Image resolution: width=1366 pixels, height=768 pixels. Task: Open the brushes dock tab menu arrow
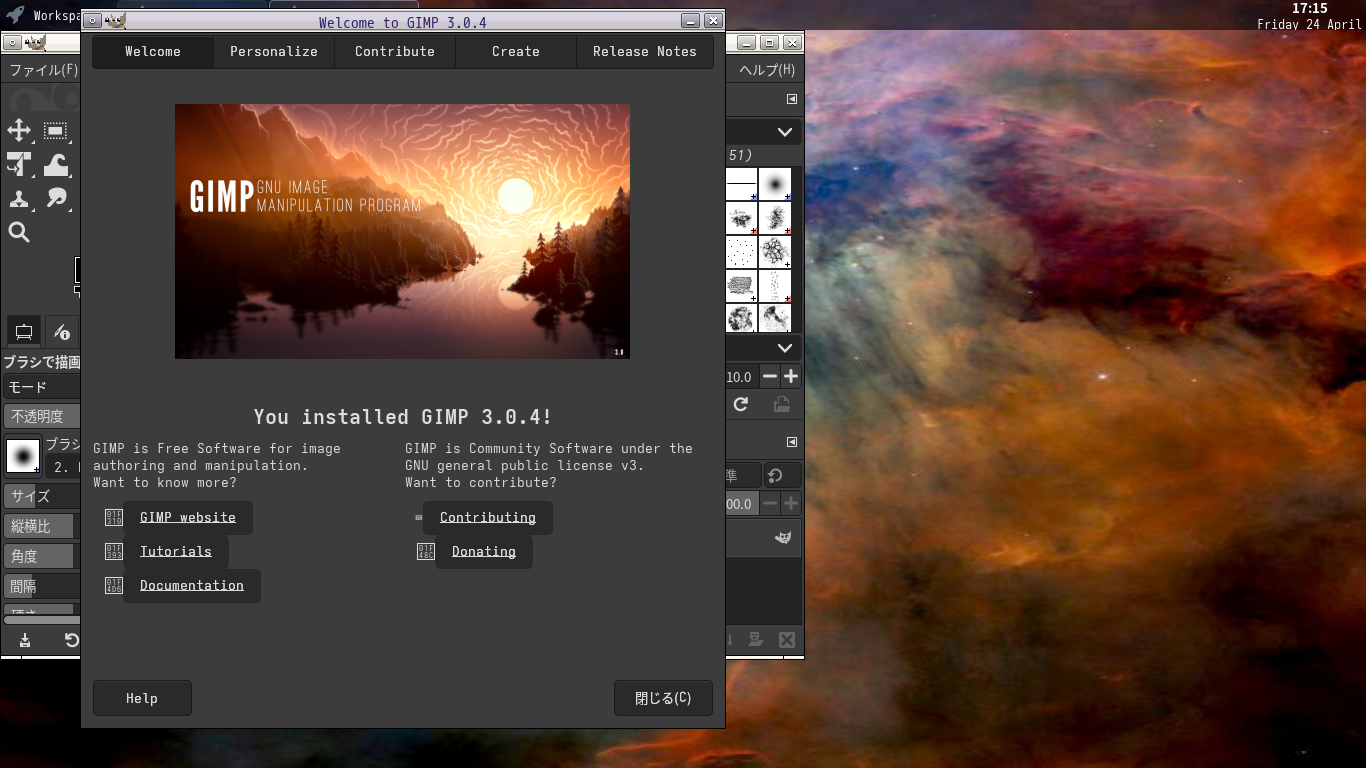pos(792,99)
